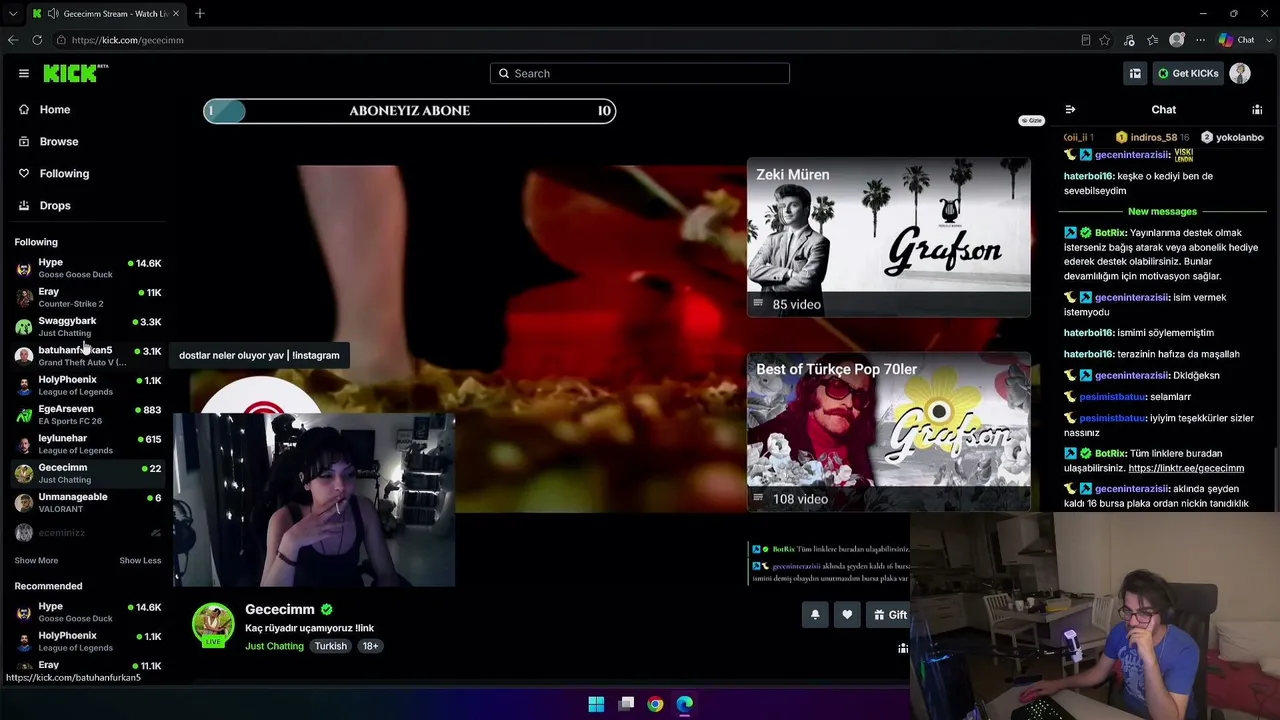Viewport: 1280px width, 720px height.
Task: Open the browser reading view icon
Action: pos(1086,40)
